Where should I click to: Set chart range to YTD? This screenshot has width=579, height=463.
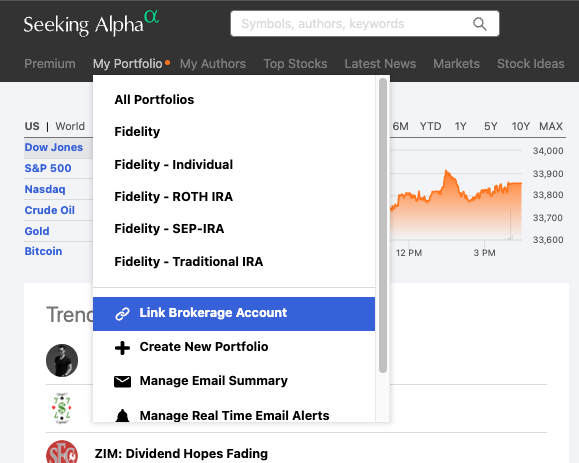[430, 126]
